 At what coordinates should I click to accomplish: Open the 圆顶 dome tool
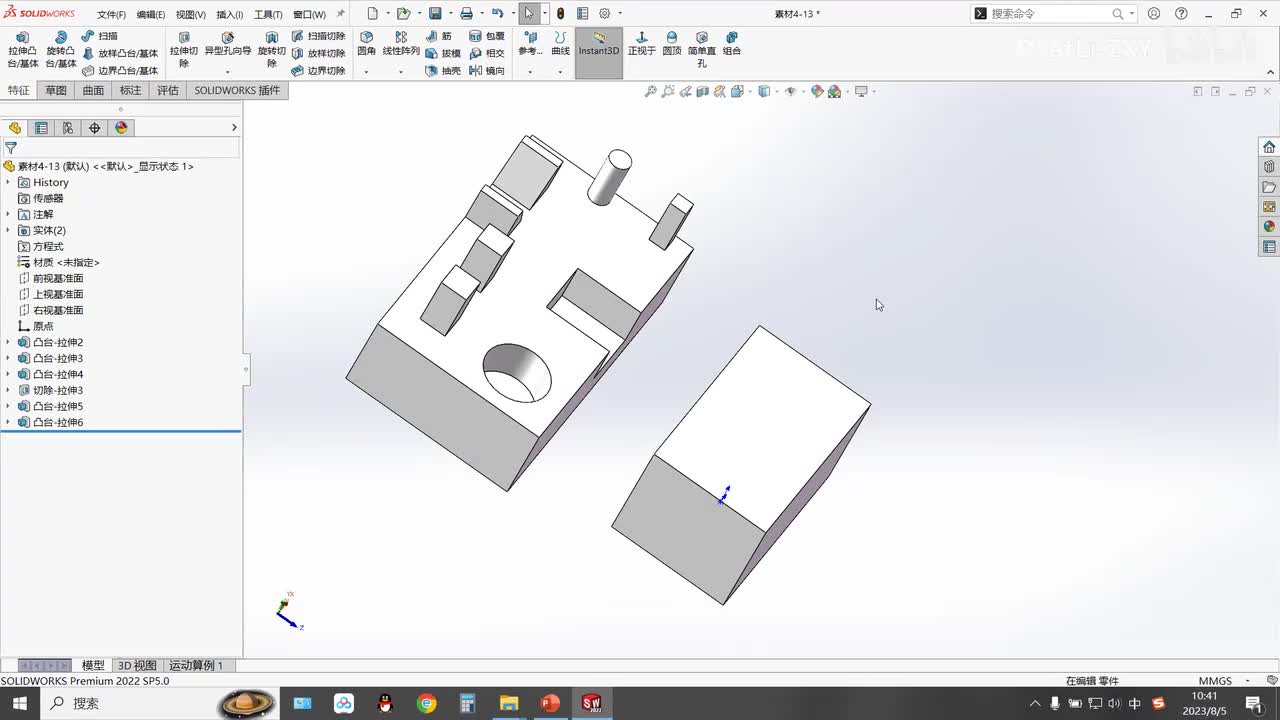tap(672, 44)
